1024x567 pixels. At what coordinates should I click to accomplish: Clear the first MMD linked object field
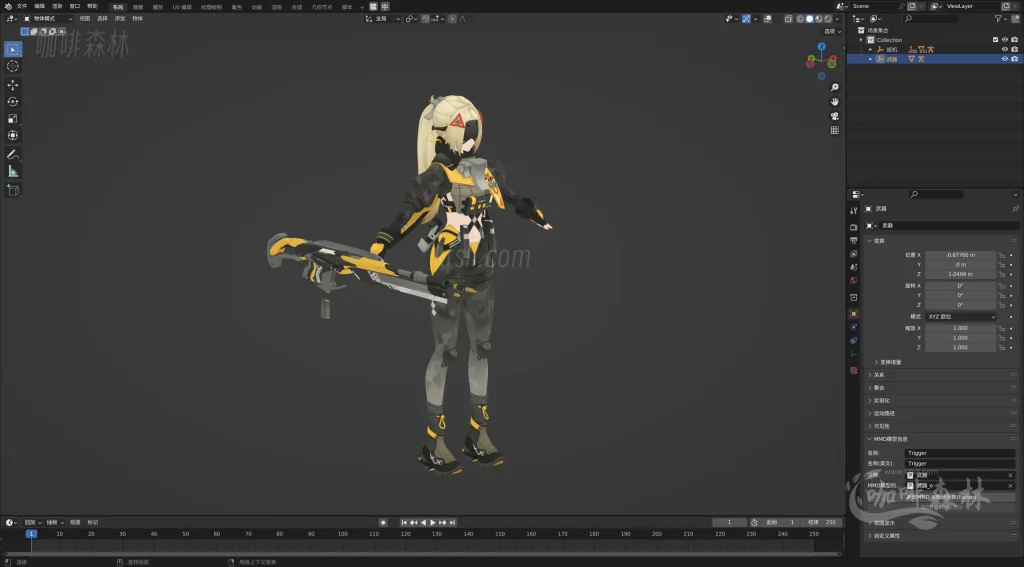(1010, 476)
